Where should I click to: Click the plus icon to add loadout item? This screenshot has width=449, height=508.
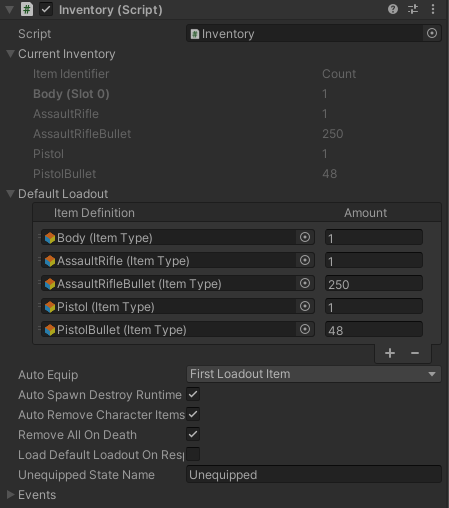pos(390,353)
